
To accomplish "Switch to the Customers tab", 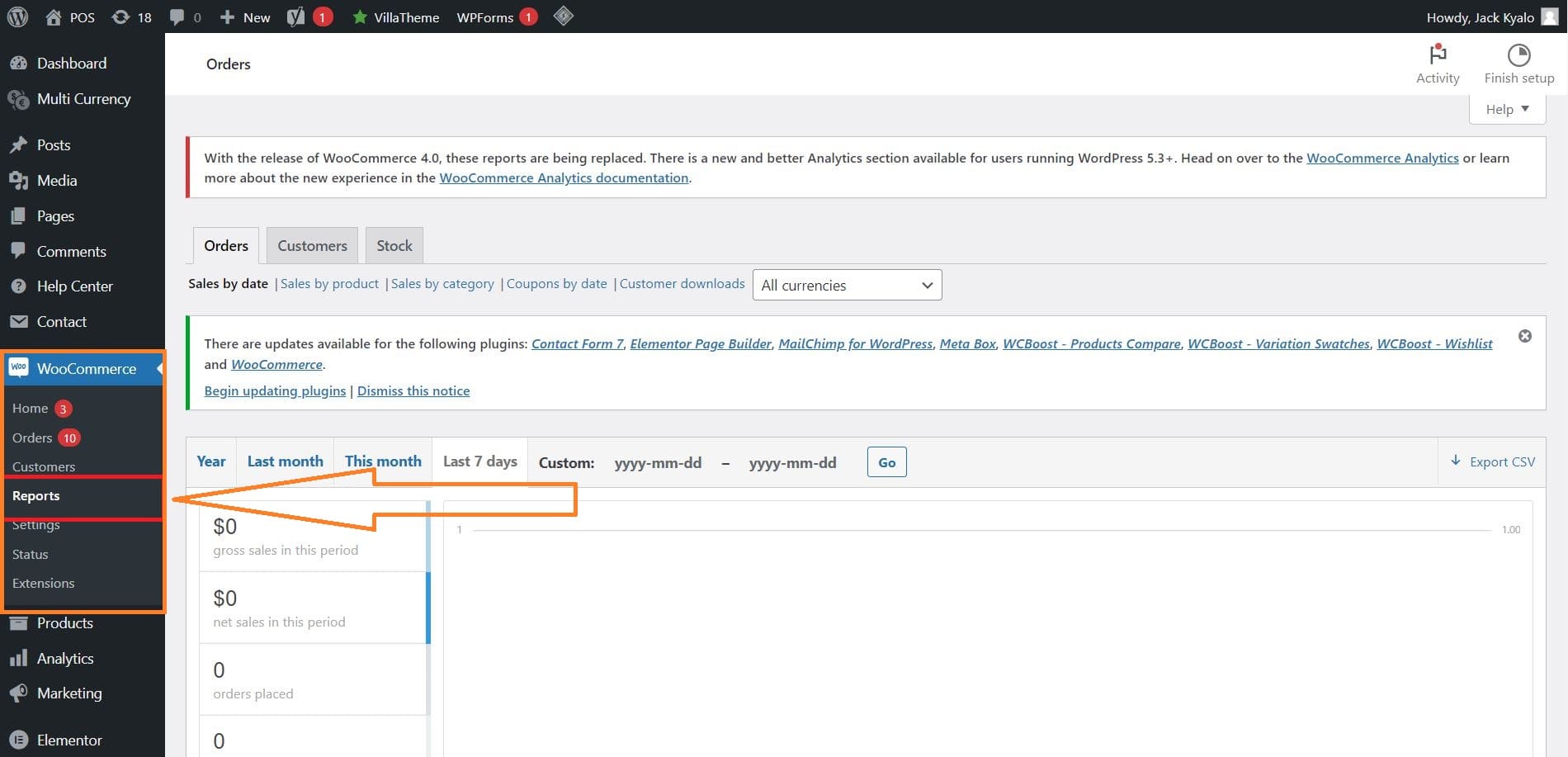I will pos(312,245).
